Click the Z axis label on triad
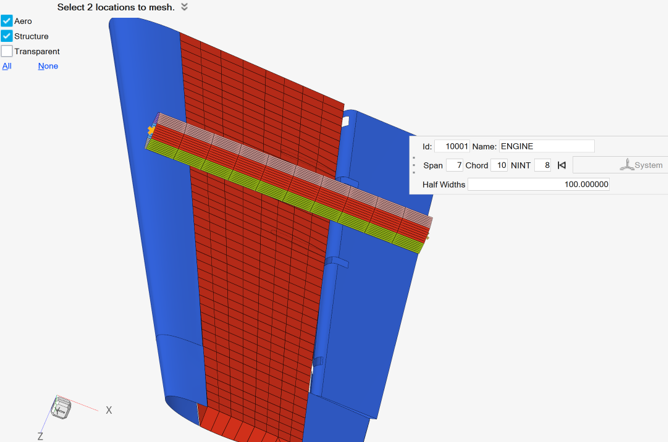 coord(41,436)
